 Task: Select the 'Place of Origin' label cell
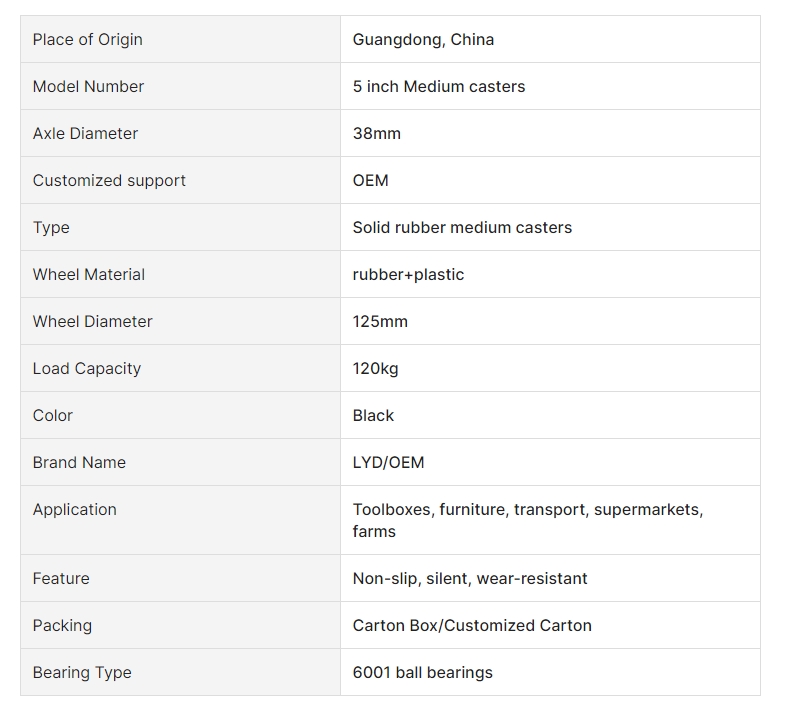pos(180,39)
